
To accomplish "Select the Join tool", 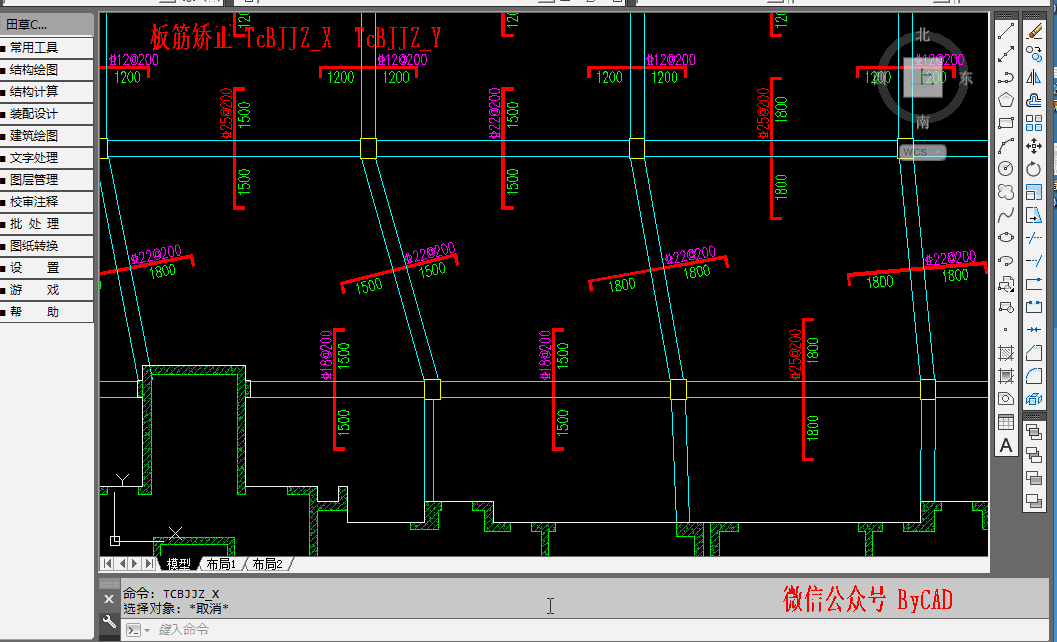I will click(x=1034, y=330).
